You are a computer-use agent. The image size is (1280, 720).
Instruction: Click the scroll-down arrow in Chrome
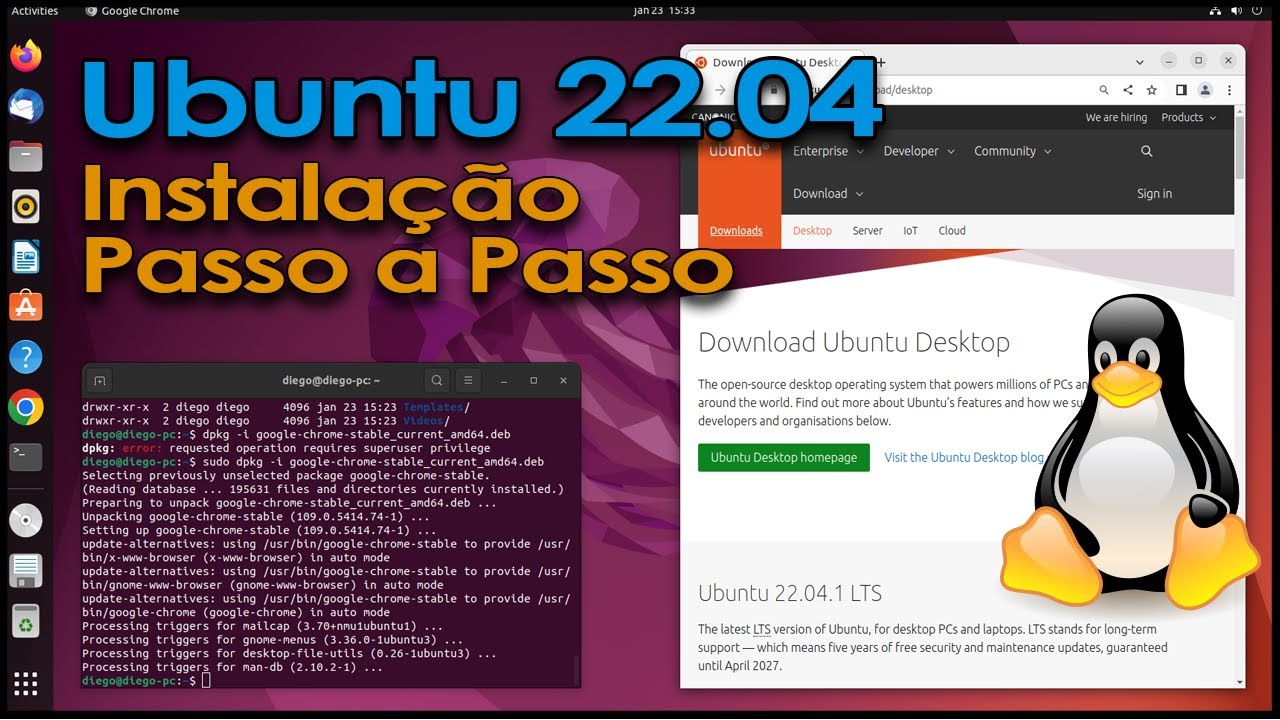pos(1240,682)
